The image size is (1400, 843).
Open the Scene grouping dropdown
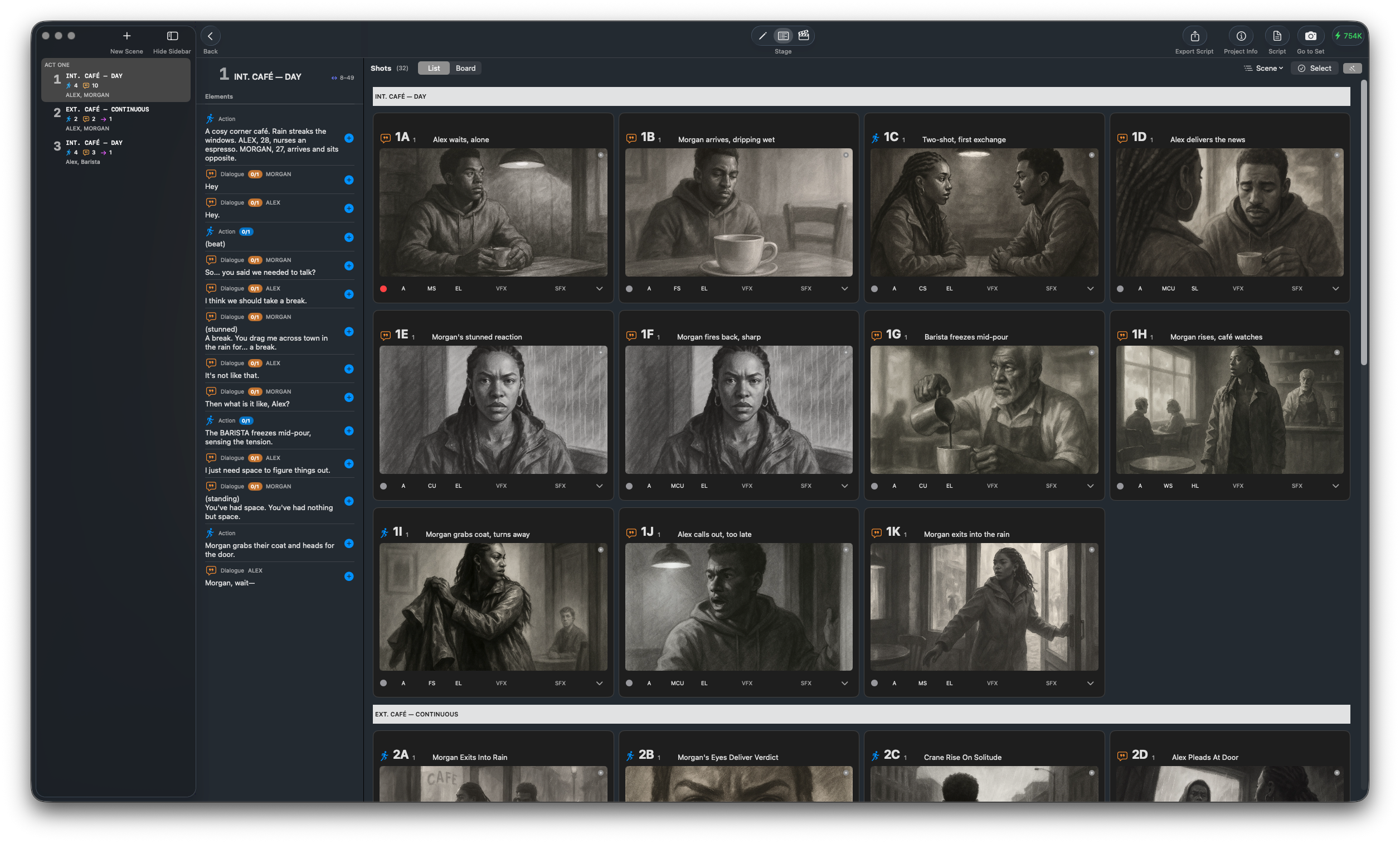[x=1264, y=68]
